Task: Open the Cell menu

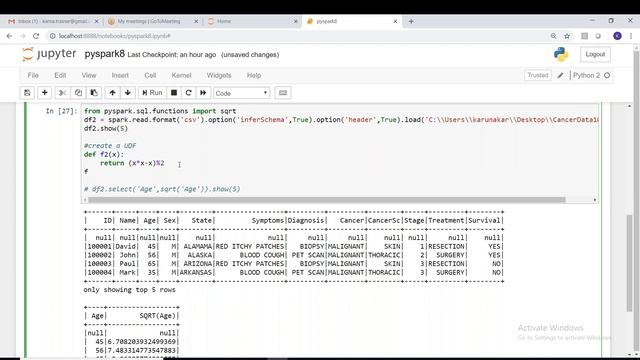Action: click(150, 76)
